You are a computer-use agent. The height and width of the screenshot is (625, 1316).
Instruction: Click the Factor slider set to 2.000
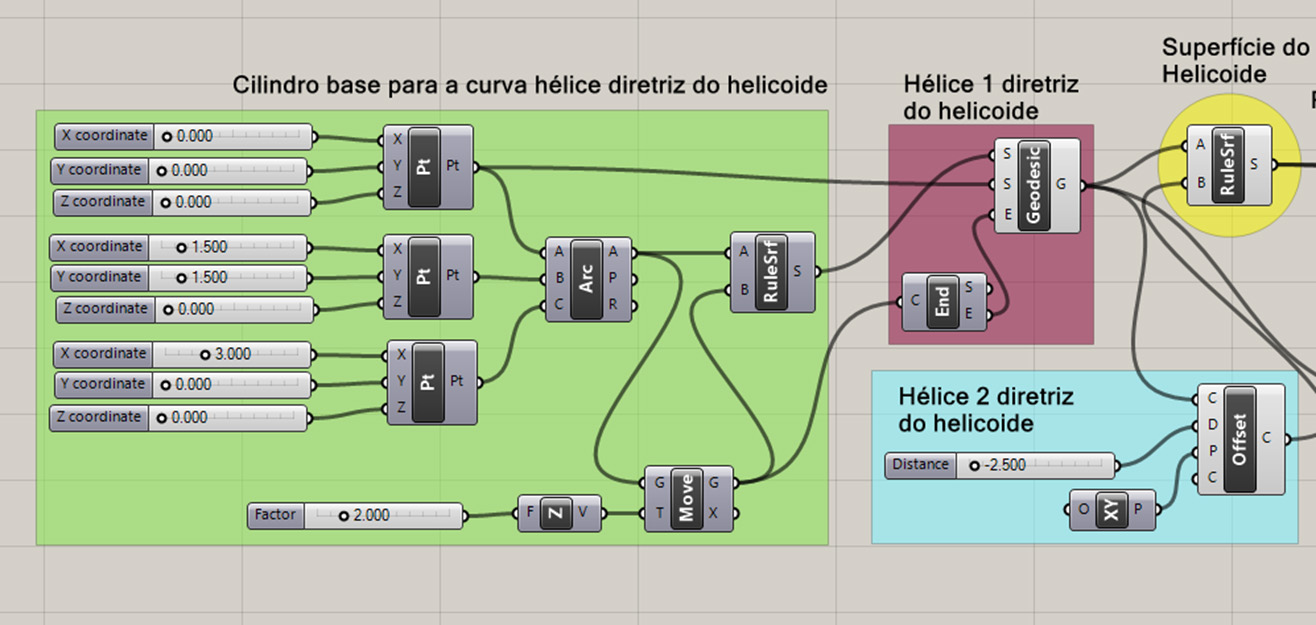(x=355, y=516)
